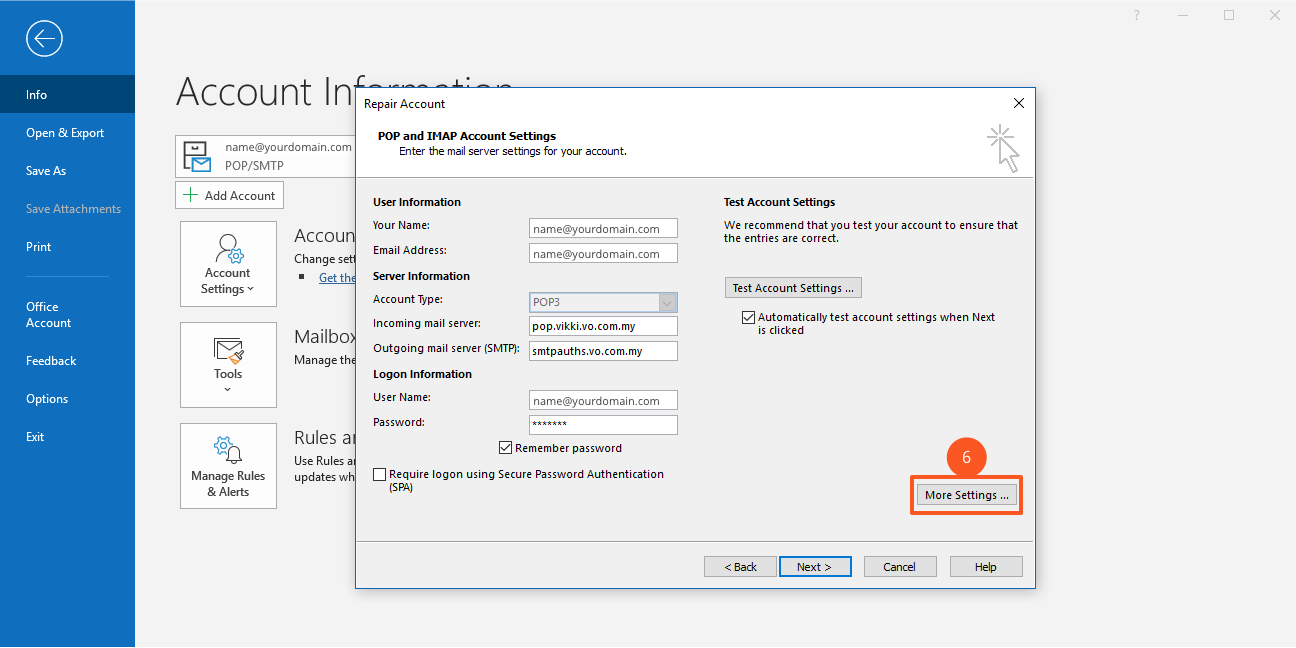The image size is (1296, 648).
Task: Click the Next button
Action: click(x=814, y=567)
